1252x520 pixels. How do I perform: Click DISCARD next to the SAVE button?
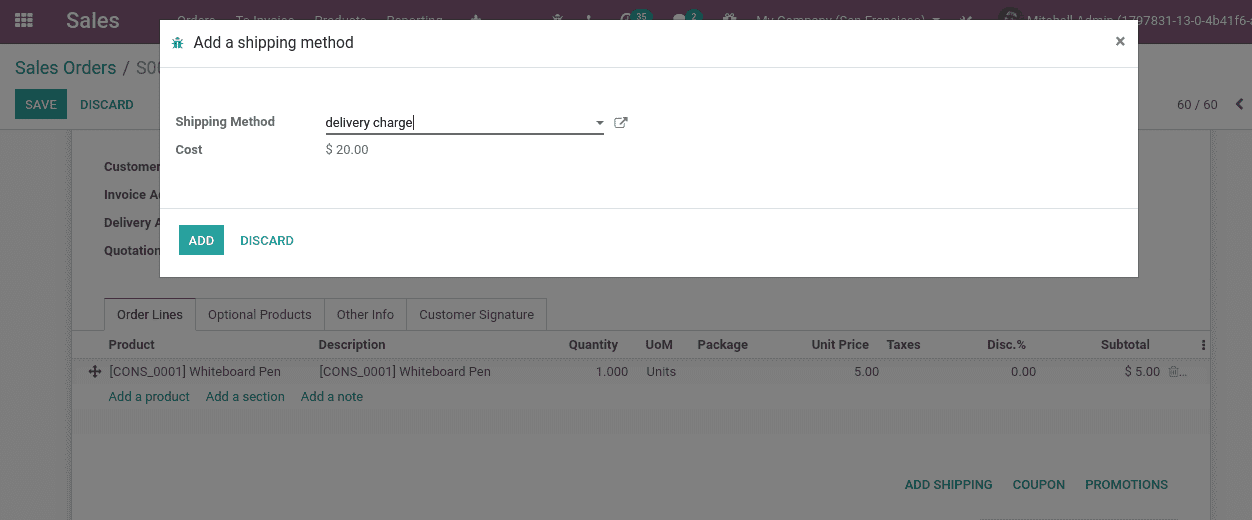coord(107,105)
